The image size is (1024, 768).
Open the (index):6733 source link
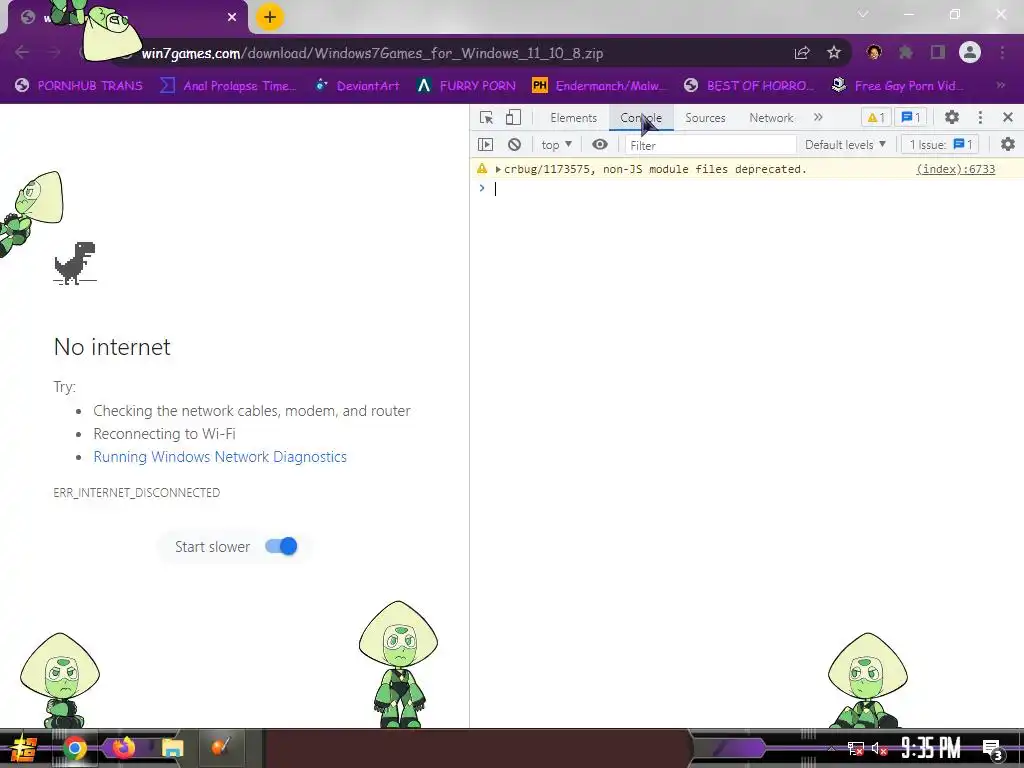point(955,169)
